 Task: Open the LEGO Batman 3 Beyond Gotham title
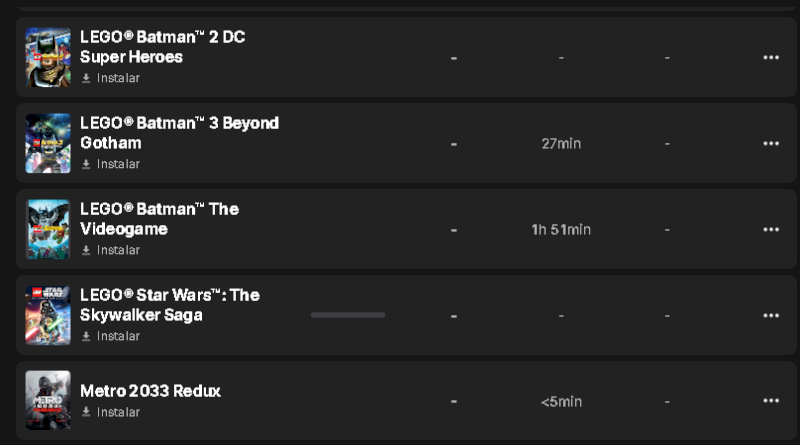tap(178, 133)
